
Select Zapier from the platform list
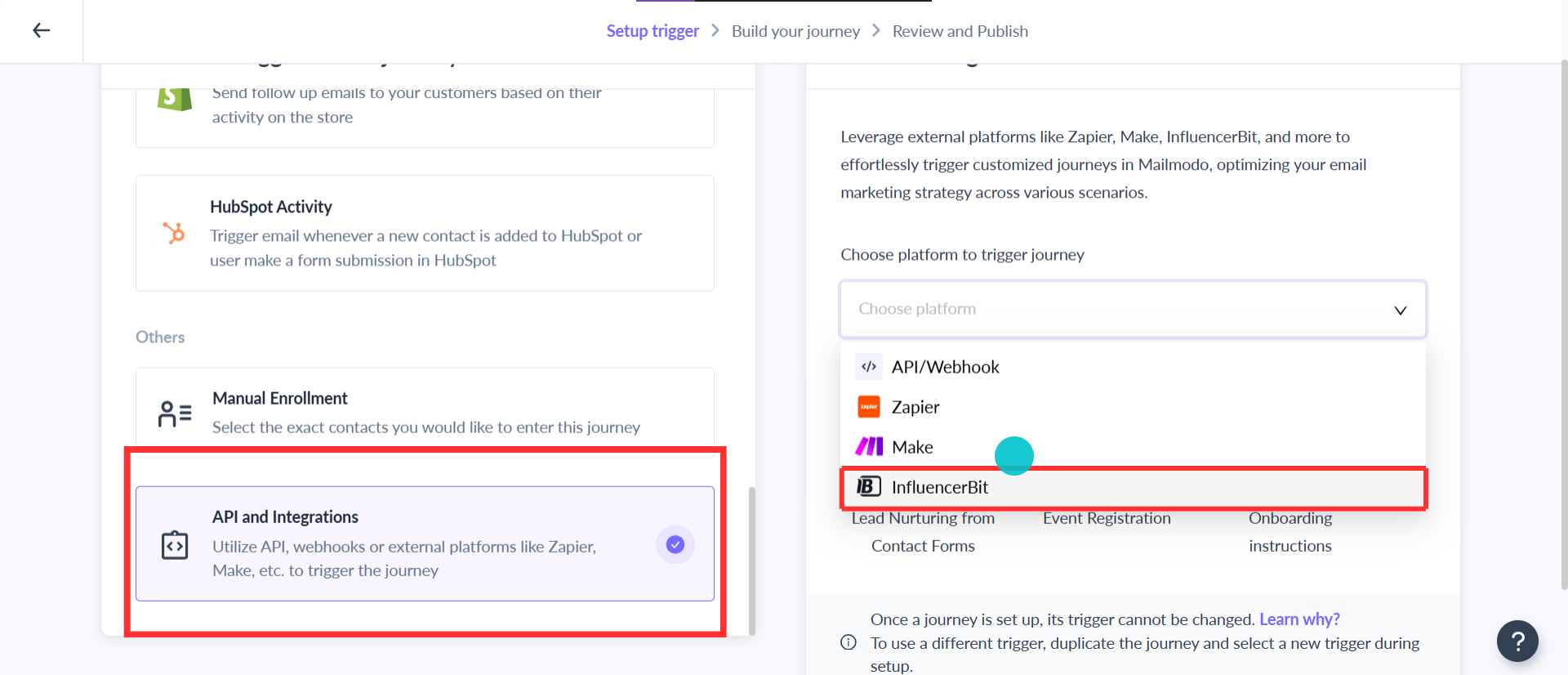(x=1133, y=407)
